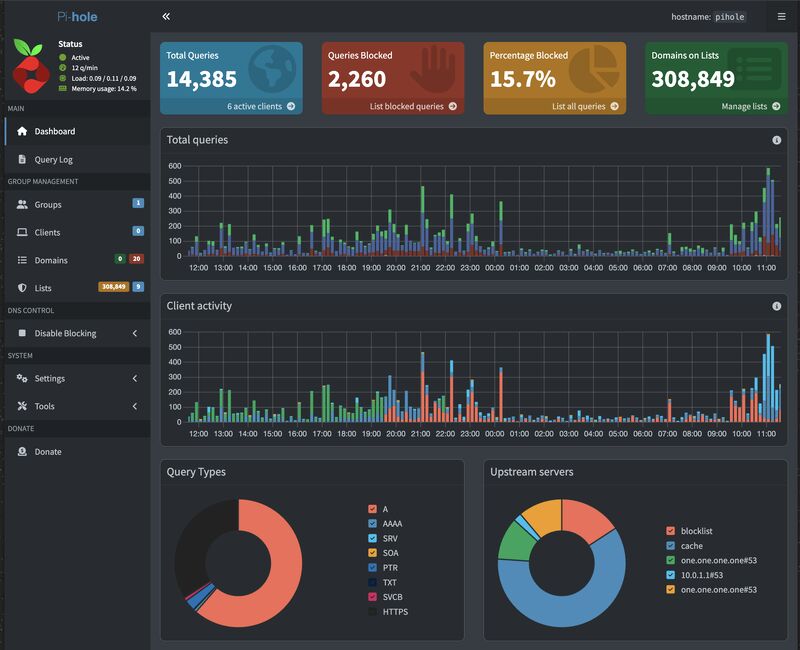Click the Pi-hole raspberry logo

click(31, 66)
